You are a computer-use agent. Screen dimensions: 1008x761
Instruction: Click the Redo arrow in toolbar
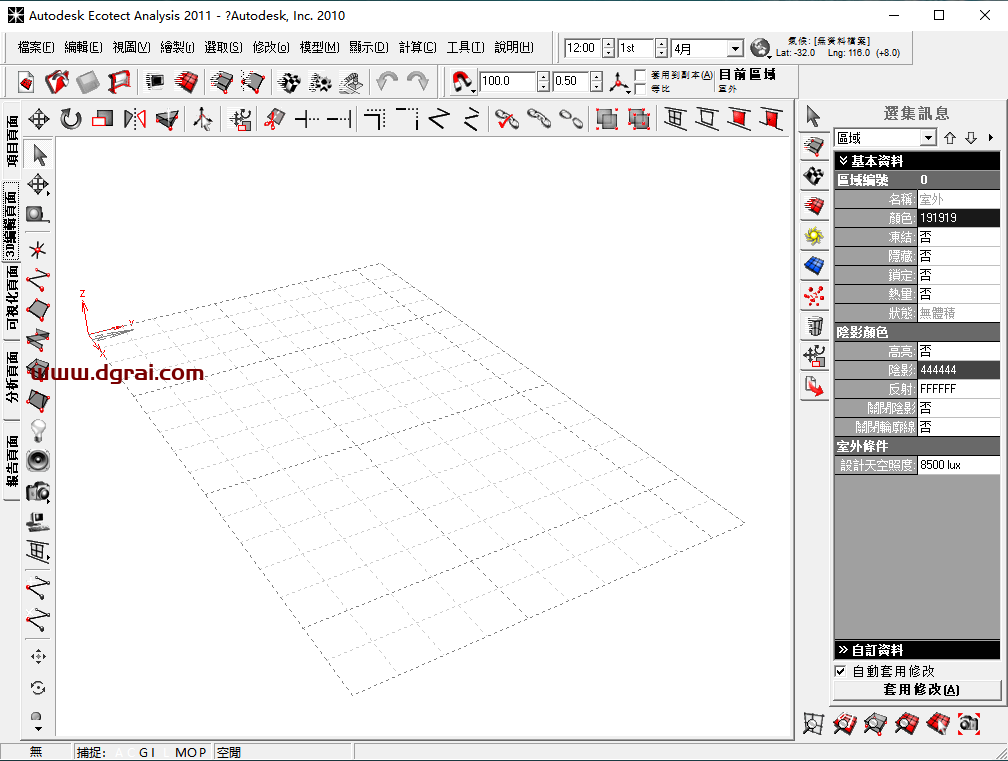click(418, 82)
